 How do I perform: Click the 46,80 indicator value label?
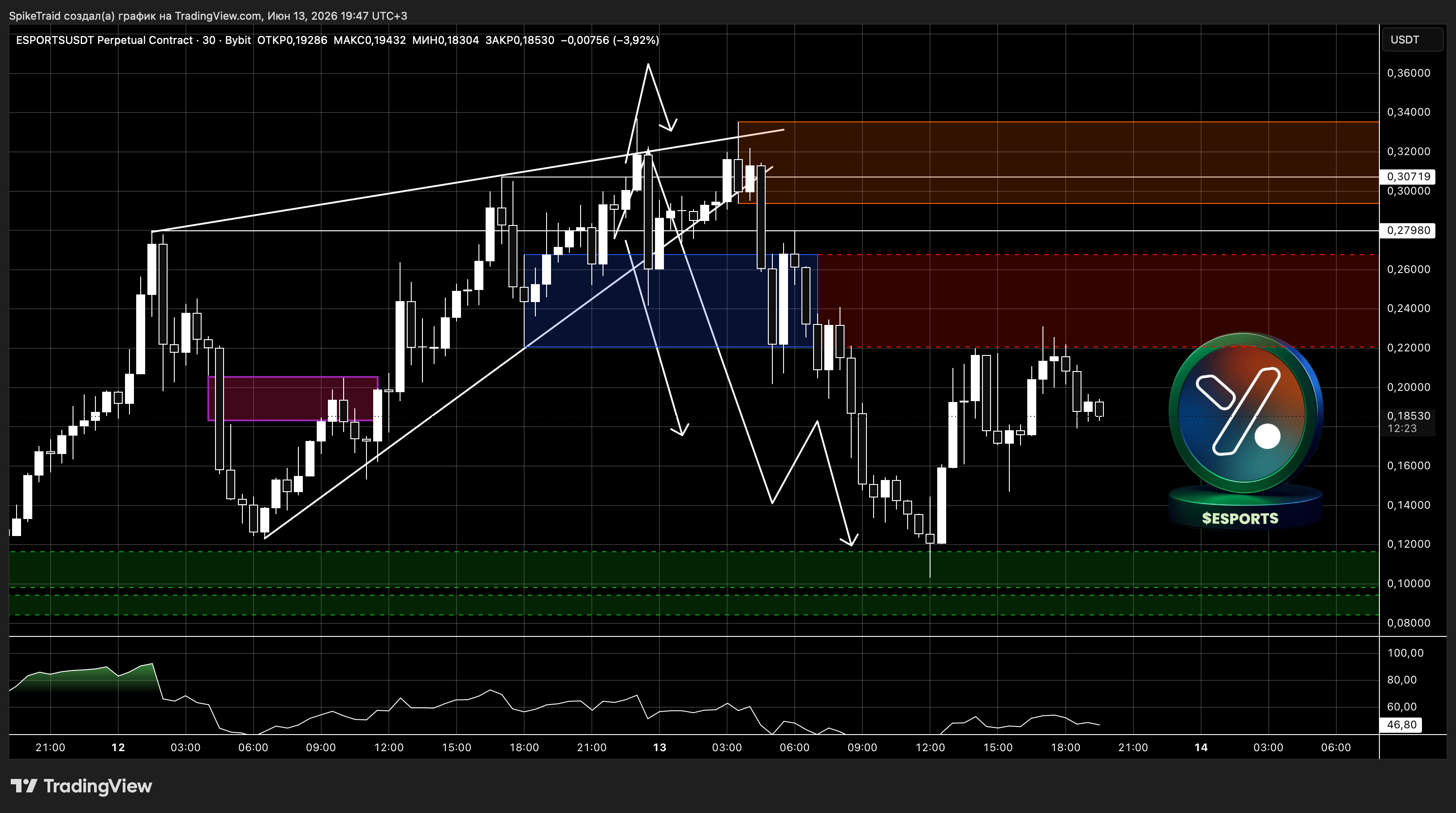1402,724
